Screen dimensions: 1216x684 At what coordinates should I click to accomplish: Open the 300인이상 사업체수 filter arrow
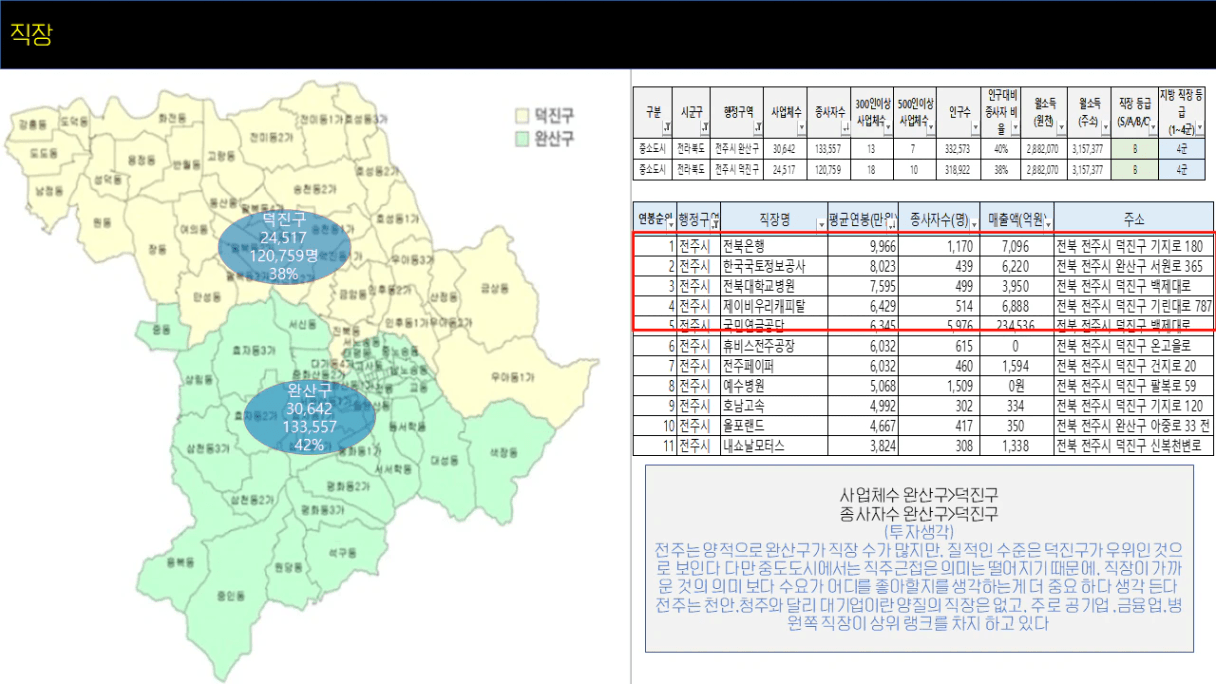click(x=888, y=129)
